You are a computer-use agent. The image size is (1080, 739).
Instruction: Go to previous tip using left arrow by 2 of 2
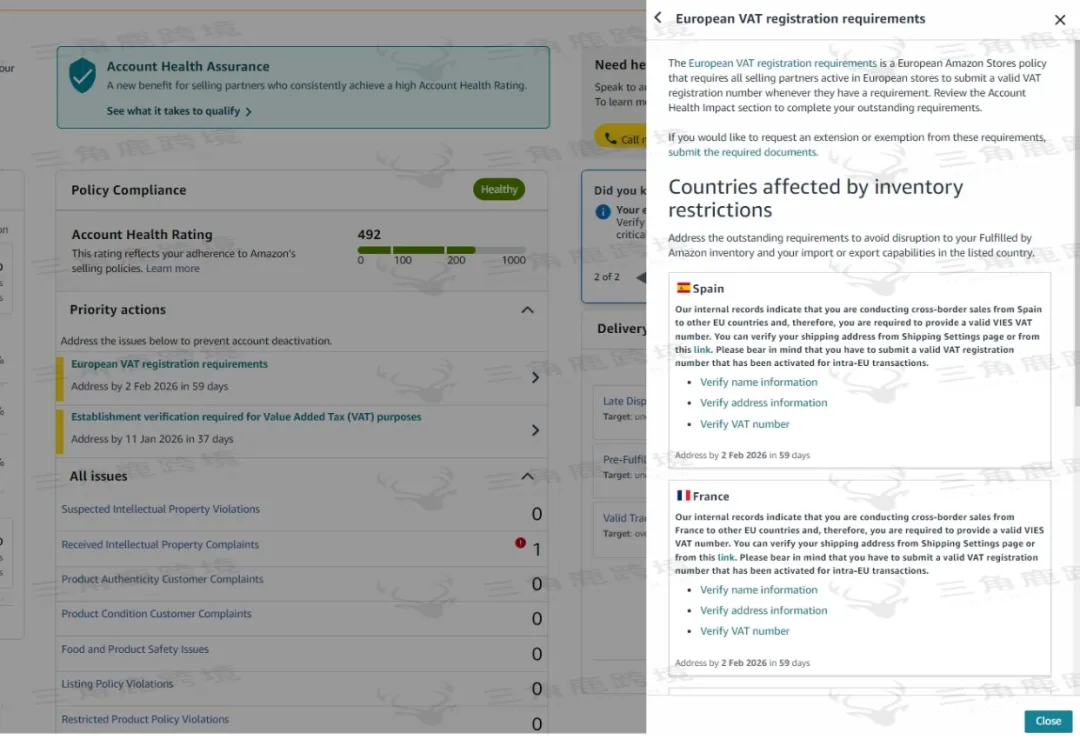tap(641, 278)
